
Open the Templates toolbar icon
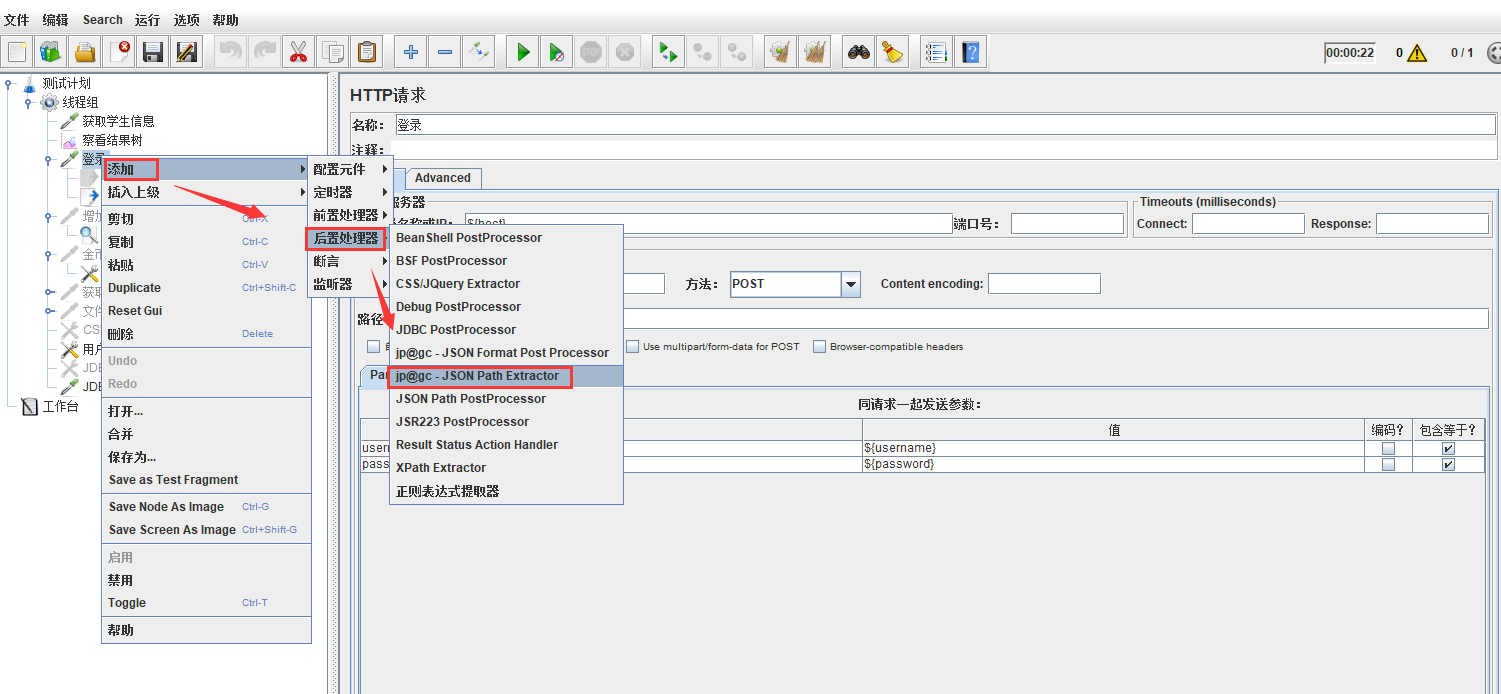51,52
